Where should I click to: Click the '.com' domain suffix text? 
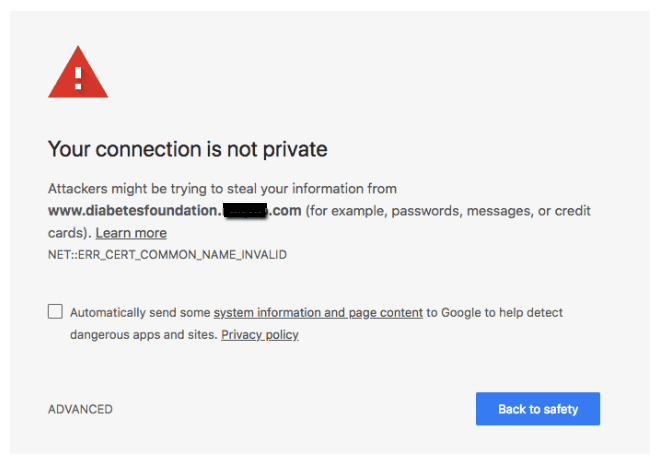(286, 211)
